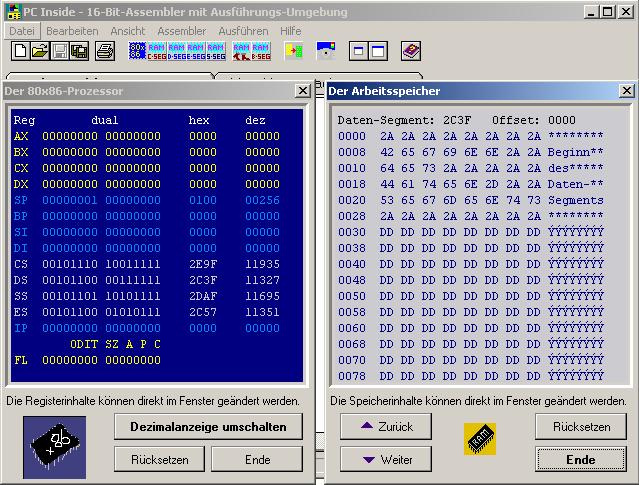Click Zurück to show previous memory page
The width and height of the screenshot is (639, 485).
point(385,427)
